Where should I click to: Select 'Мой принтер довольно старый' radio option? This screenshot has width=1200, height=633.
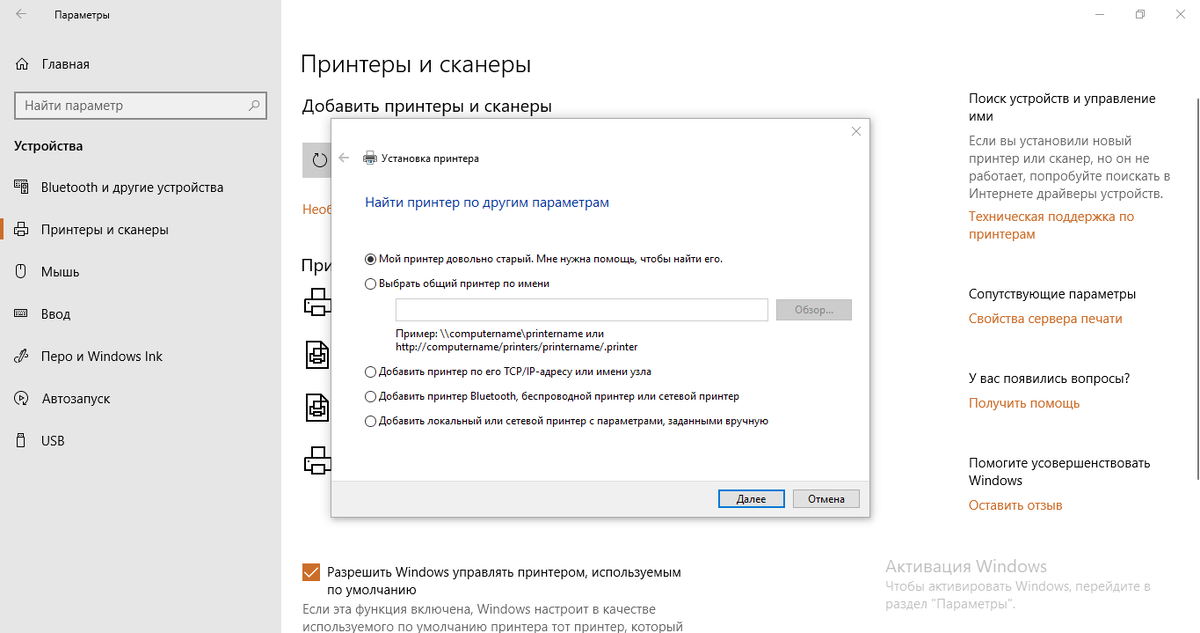[371, 258]
